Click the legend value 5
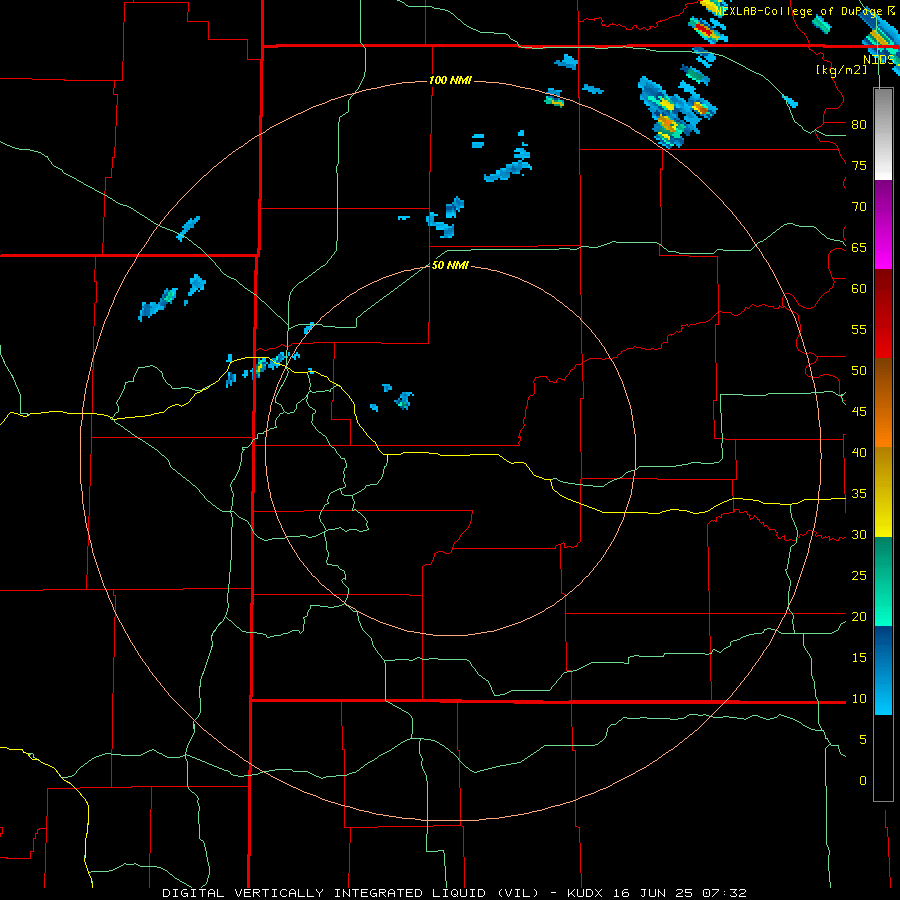 [x=863, y=740]
